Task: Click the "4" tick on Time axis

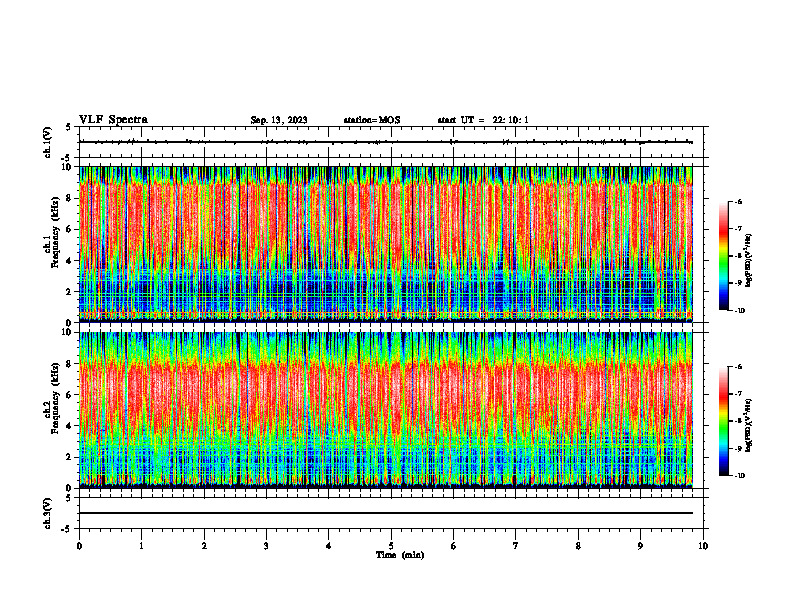Action: (329, 546)
